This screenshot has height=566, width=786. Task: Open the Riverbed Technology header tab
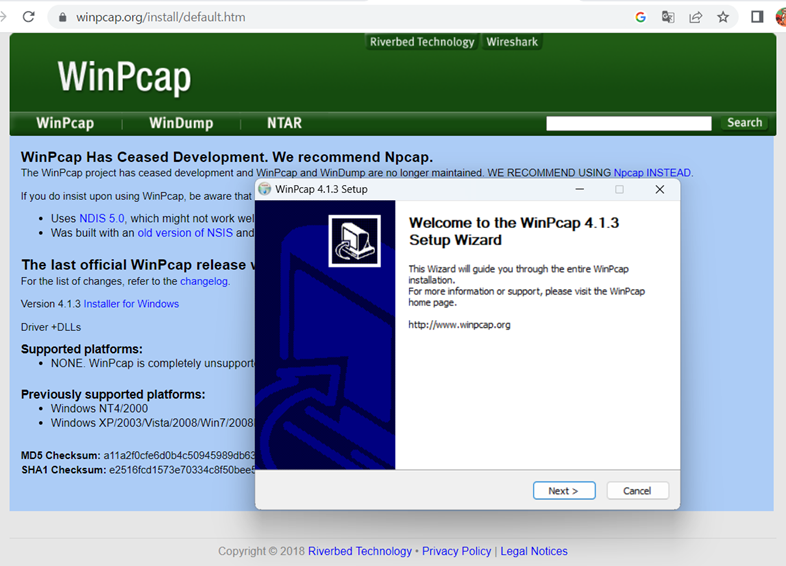tap(422, 42)
